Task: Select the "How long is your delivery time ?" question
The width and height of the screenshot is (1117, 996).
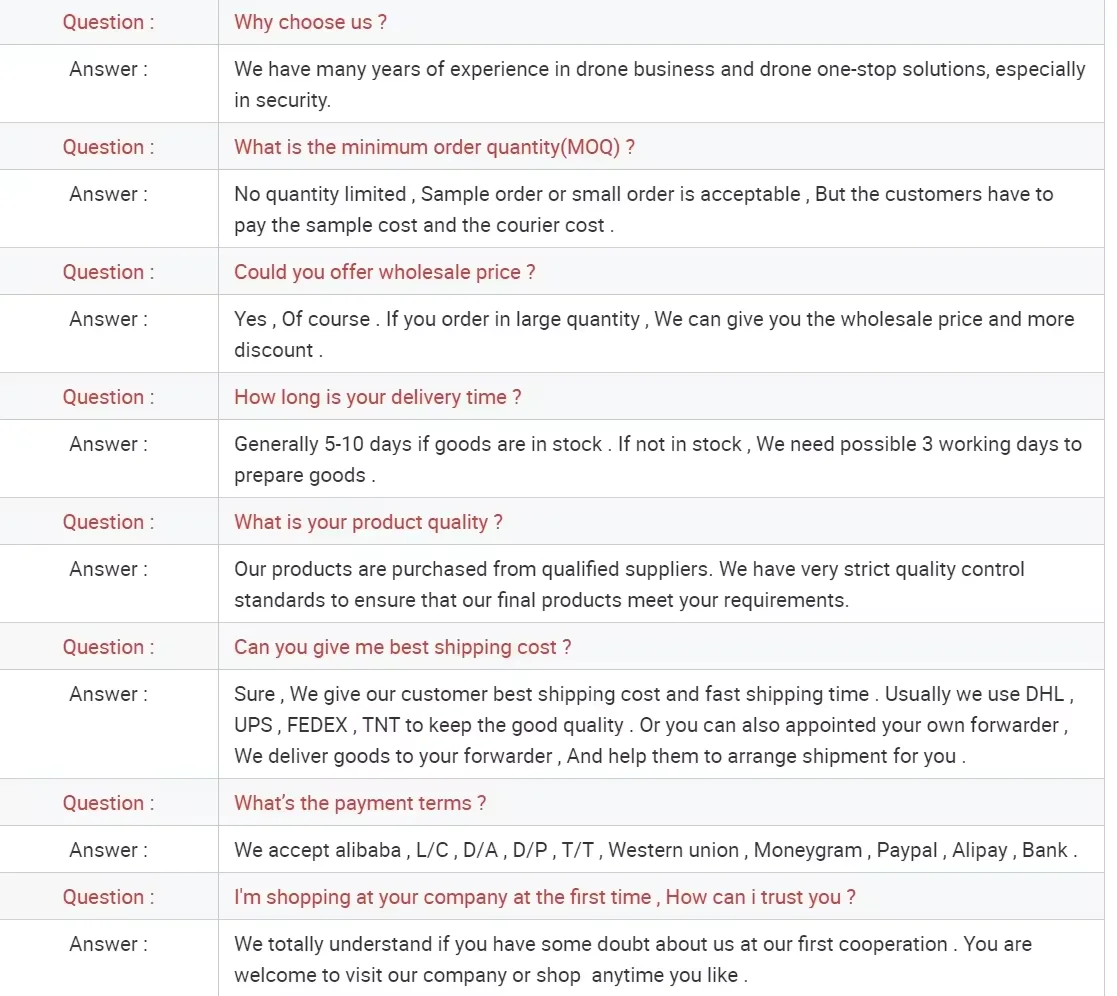Action: coord(377,397)
